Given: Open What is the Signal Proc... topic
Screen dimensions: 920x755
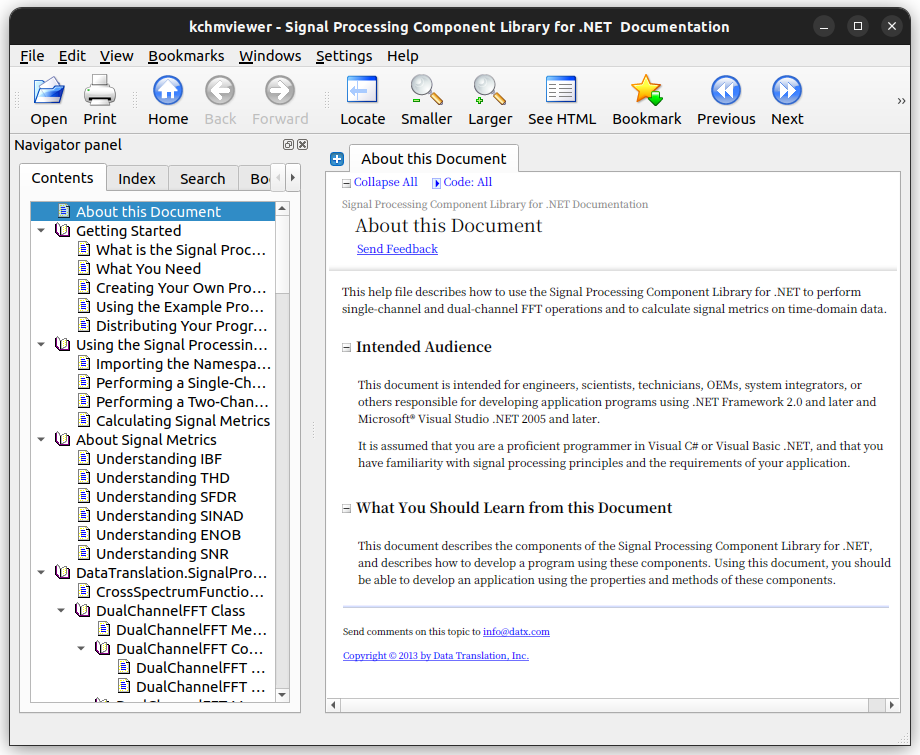Looking at the screenshot, I should [181, 250].
